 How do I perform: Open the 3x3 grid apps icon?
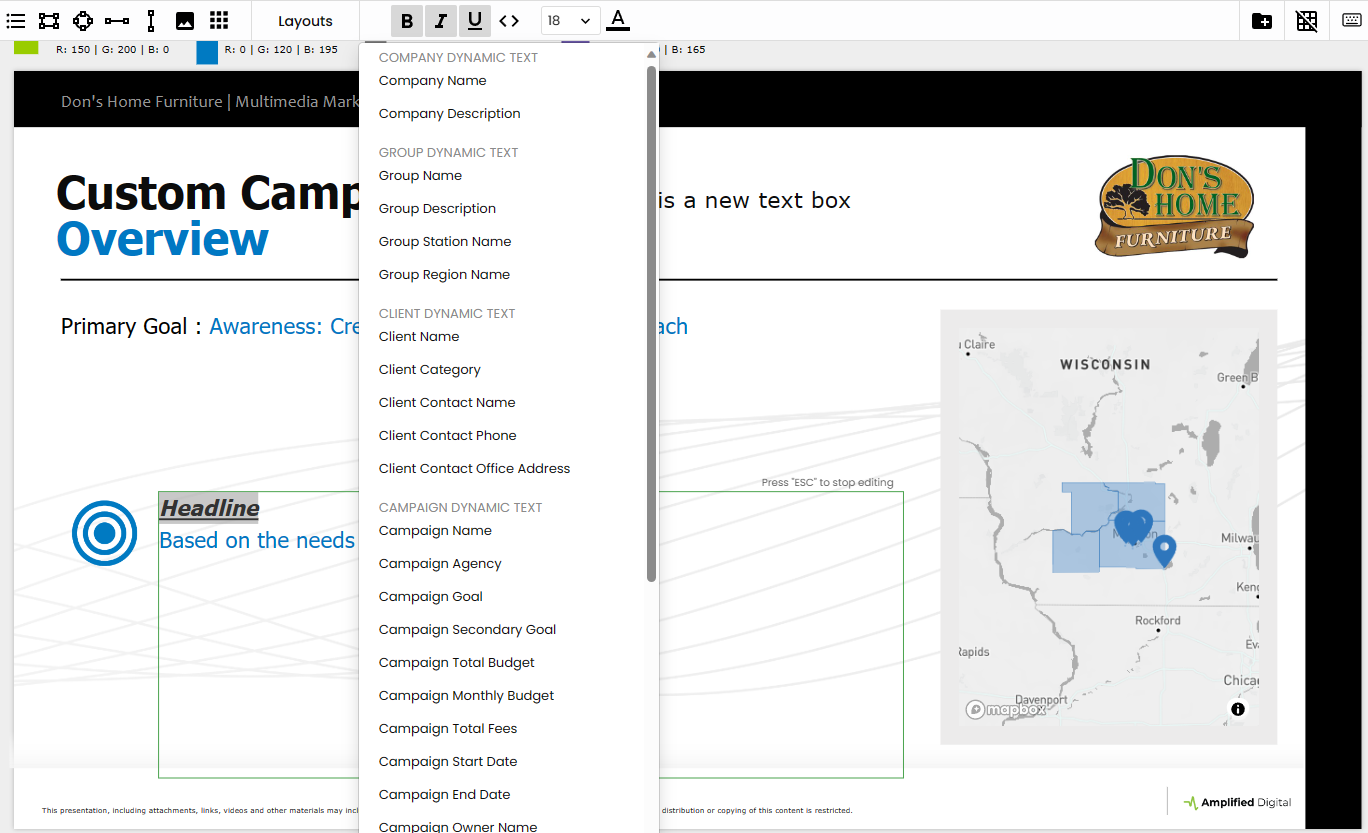tap(219, 21)
